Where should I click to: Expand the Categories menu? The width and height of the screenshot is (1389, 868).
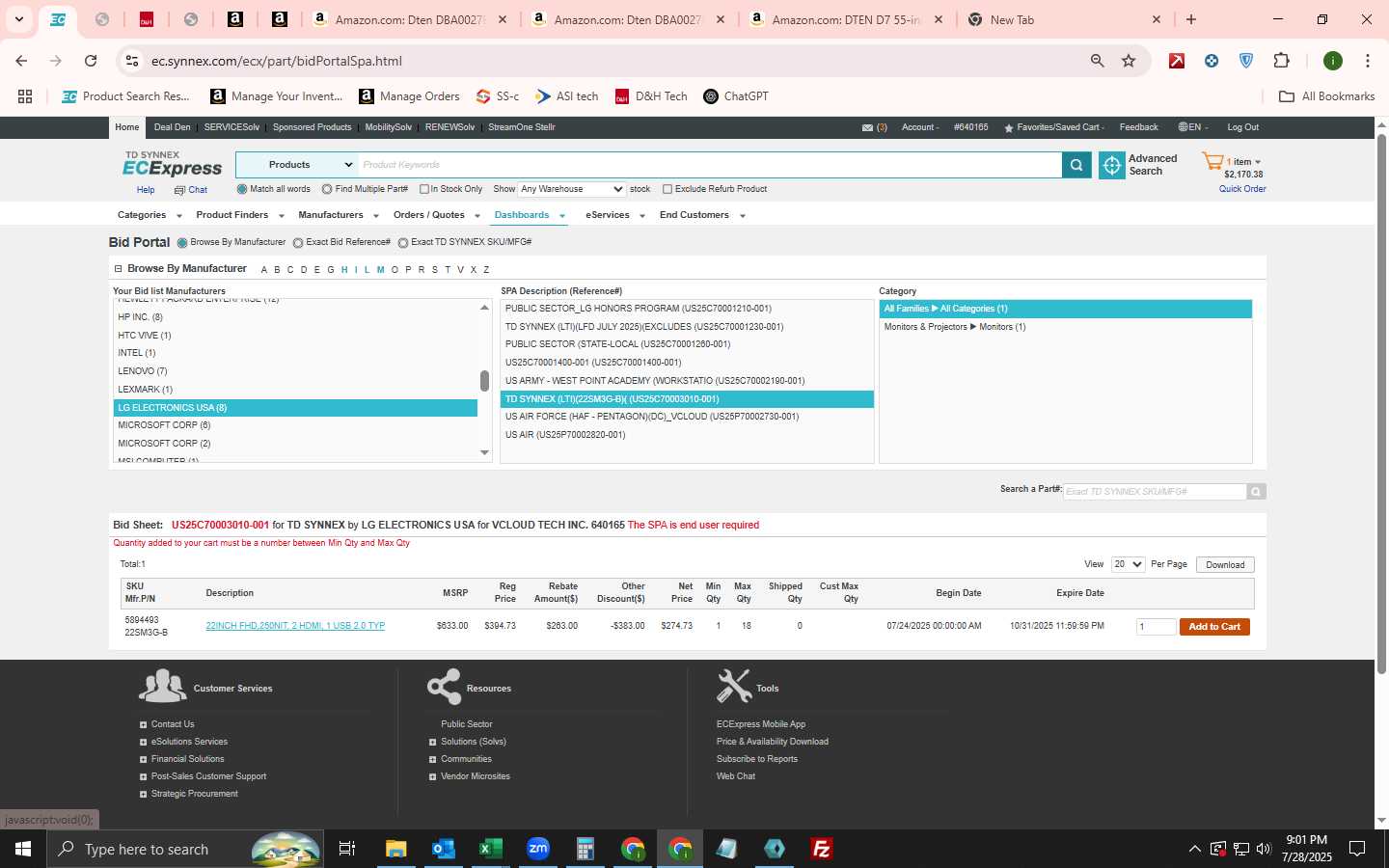[149, 215]
